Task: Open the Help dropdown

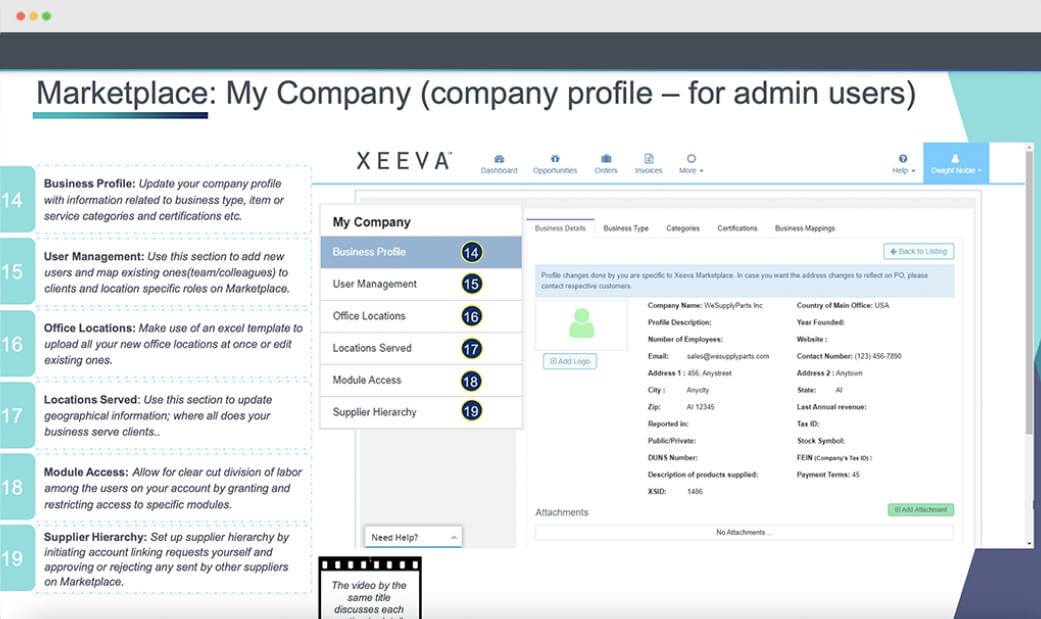Action: (903, 163)
